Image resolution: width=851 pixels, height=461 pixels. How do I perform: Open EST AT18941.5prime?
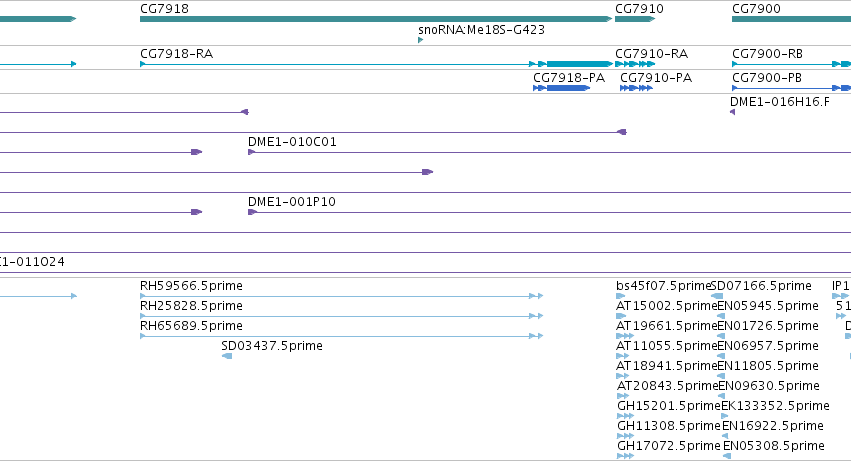(x=667, y=366)
